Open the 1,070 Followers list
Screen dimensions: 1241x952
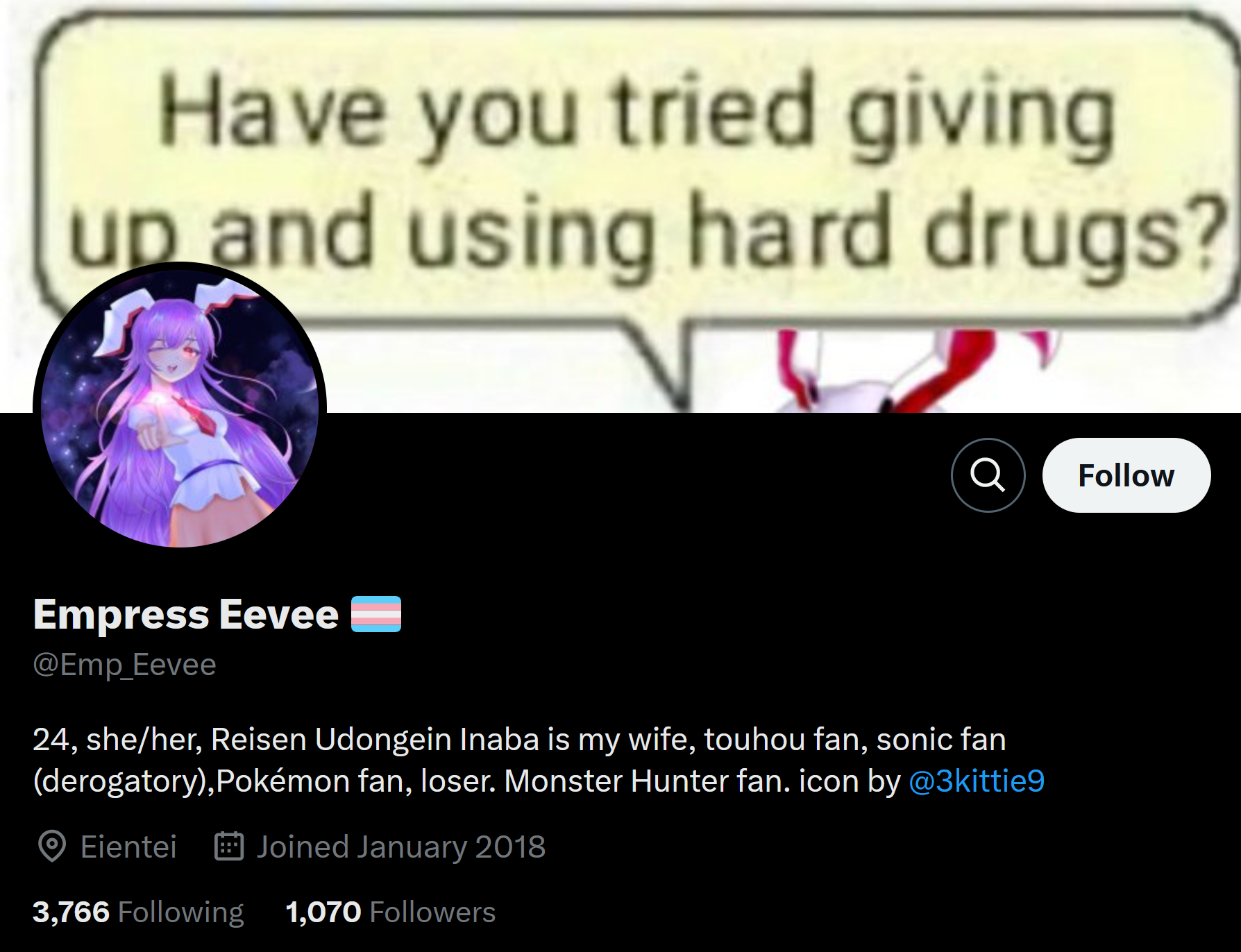click(x=390, y=912)
